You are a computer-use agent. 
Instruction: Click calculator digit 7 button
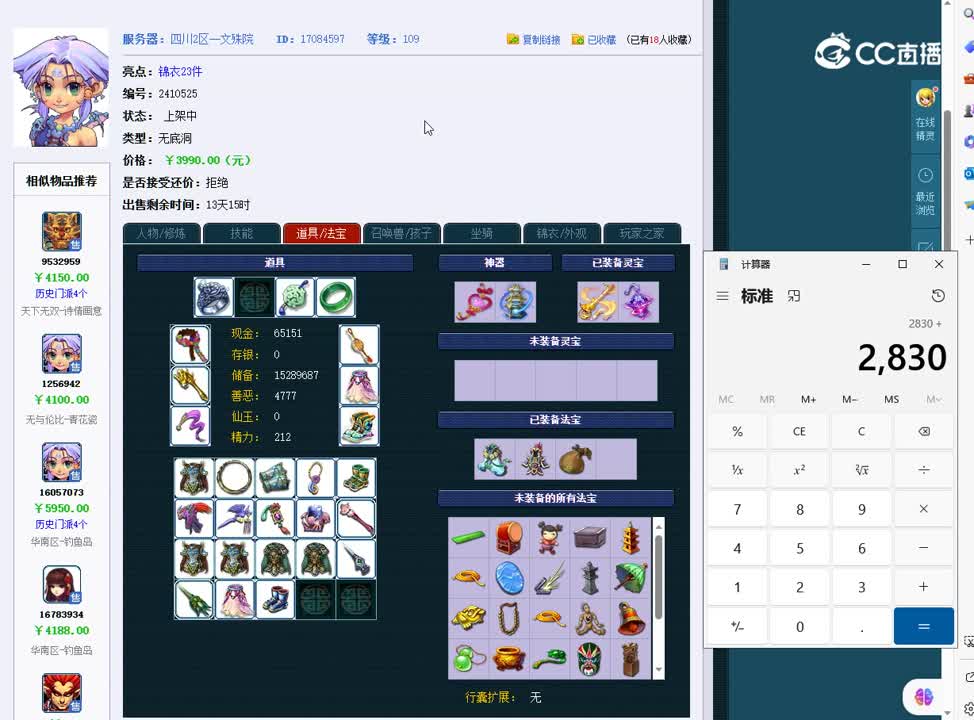coord(737,509)
